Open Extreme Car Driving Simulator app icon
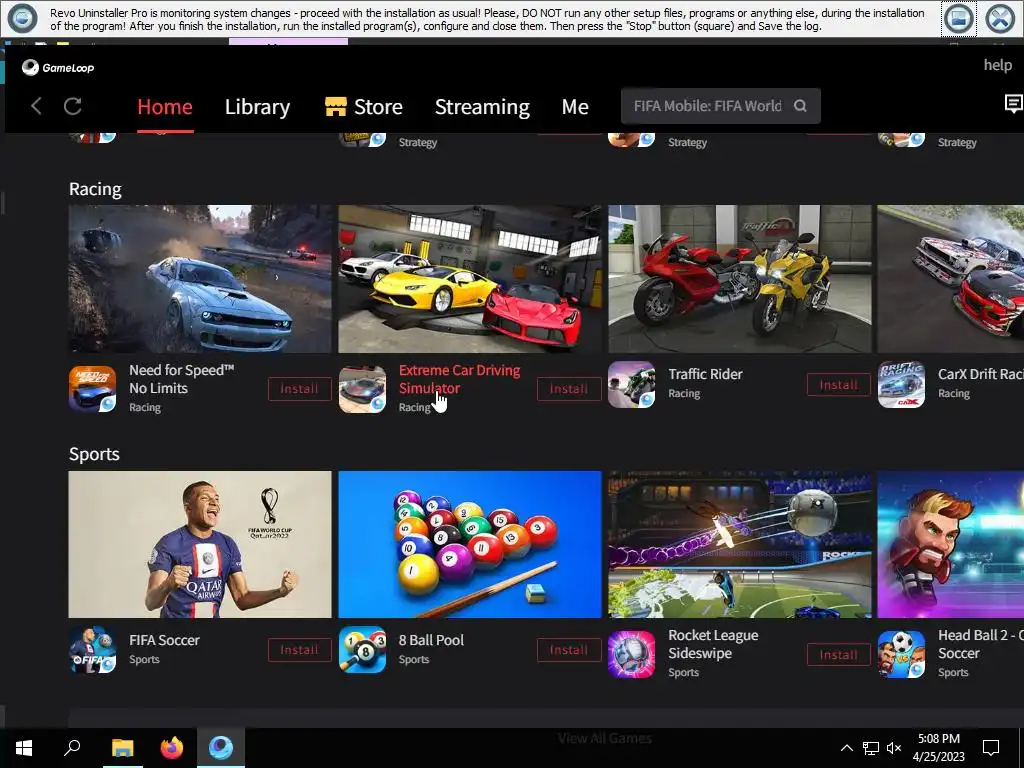The width and height of the screenshot is (1024, 768). click(362, 389)
